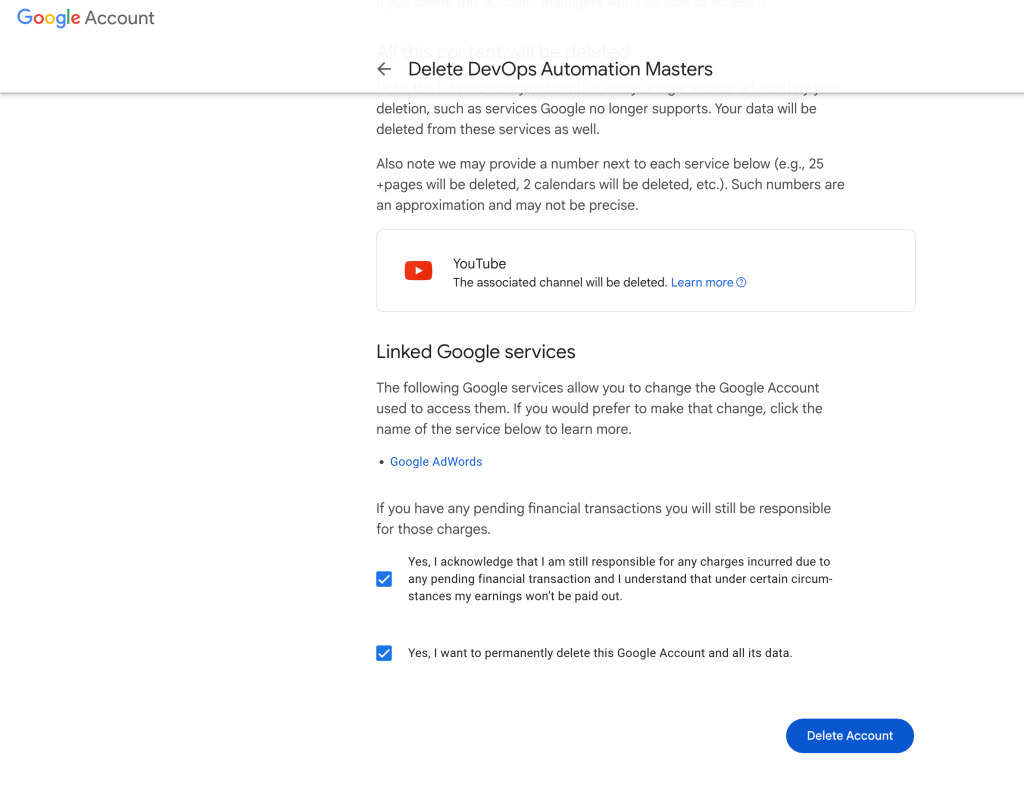Image resolution: width=1024 pixels, height=785 pixels.
Task: Click 'The following Google services allow' paragraph
Action: pyautogui.click(x=599, y=408)
